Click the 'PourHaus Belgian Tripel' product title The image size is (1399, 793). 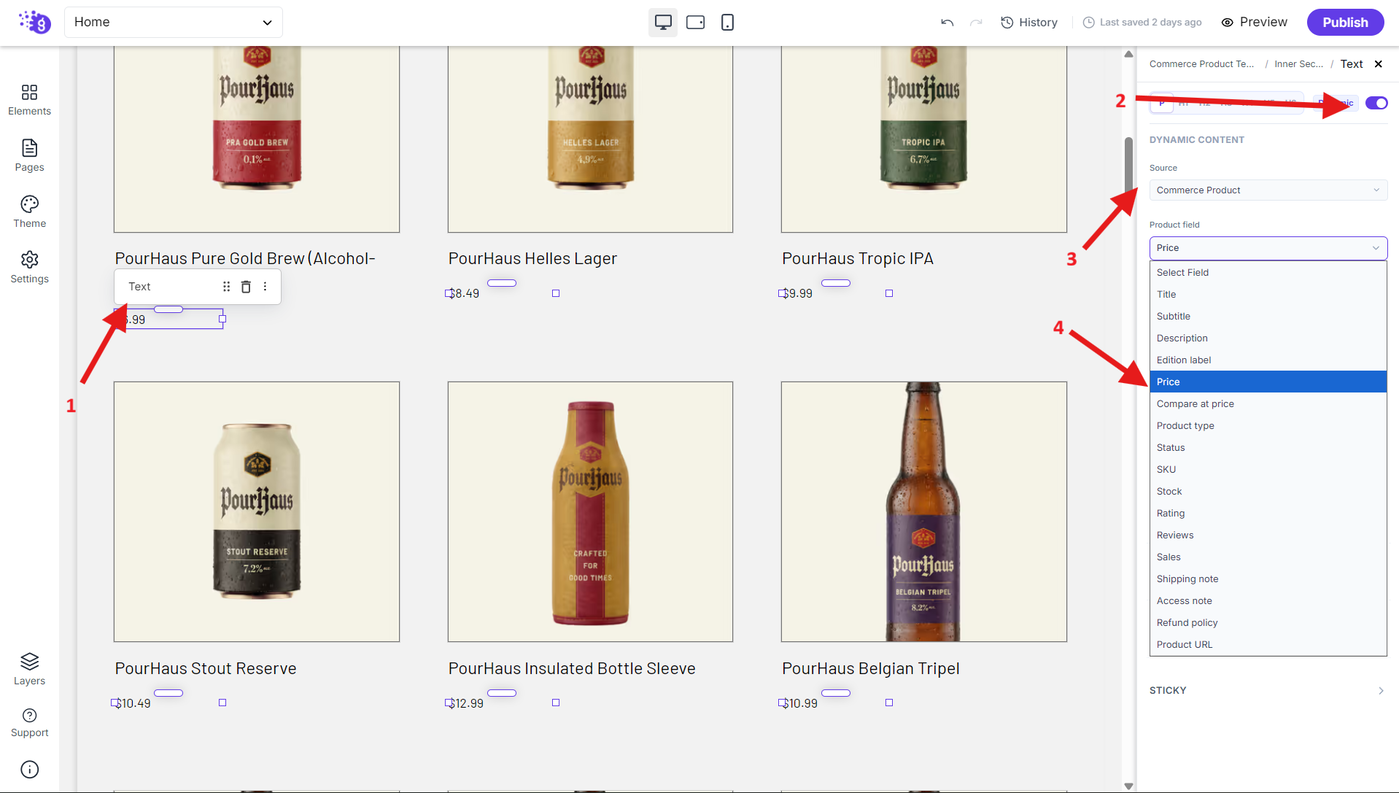point(871,668)
